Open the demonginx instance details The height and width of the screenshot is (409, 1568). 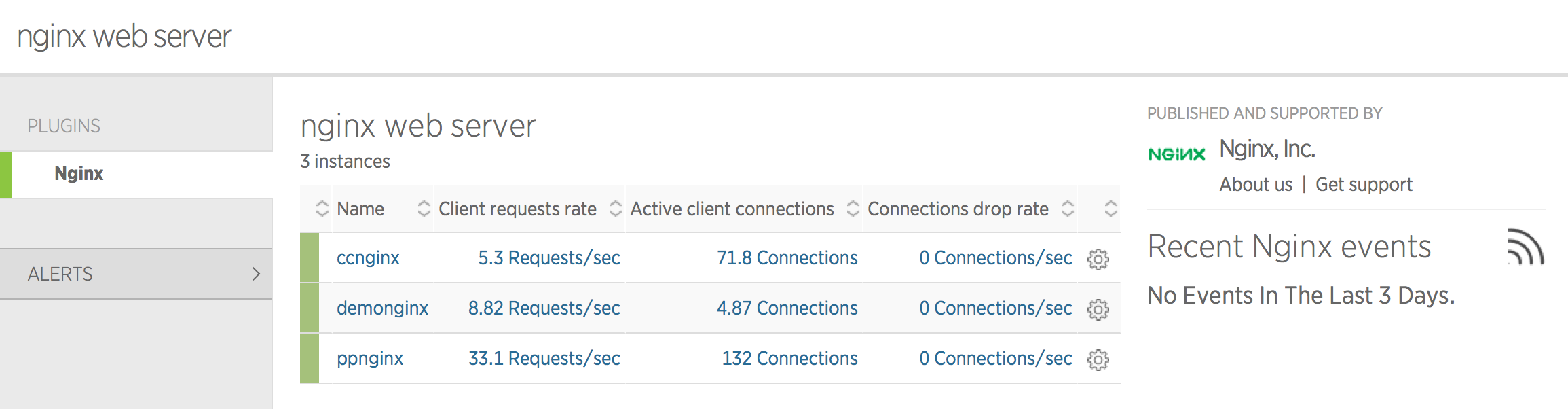382,308
